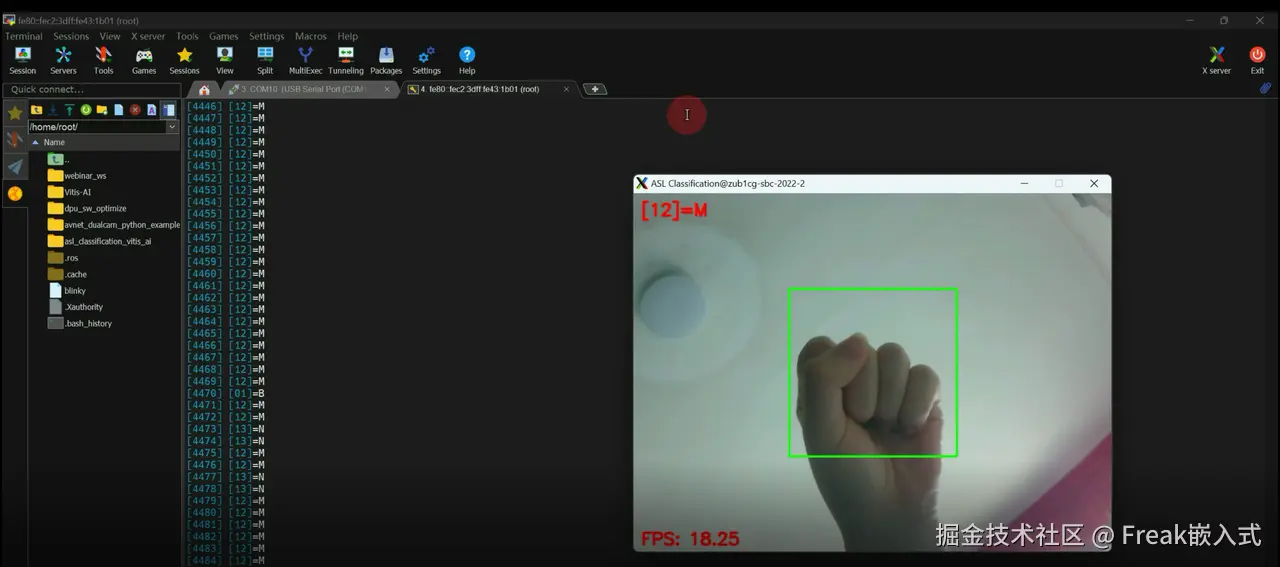Select the webinar_ws folder
The image size is (1280, 567).
pos(77,176)
